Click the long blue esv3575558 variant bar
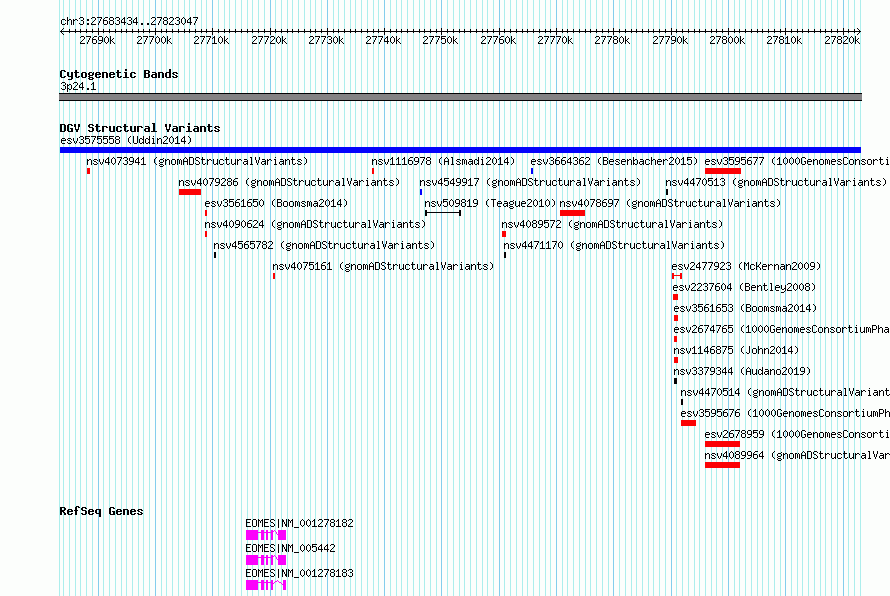 point(460,150)
